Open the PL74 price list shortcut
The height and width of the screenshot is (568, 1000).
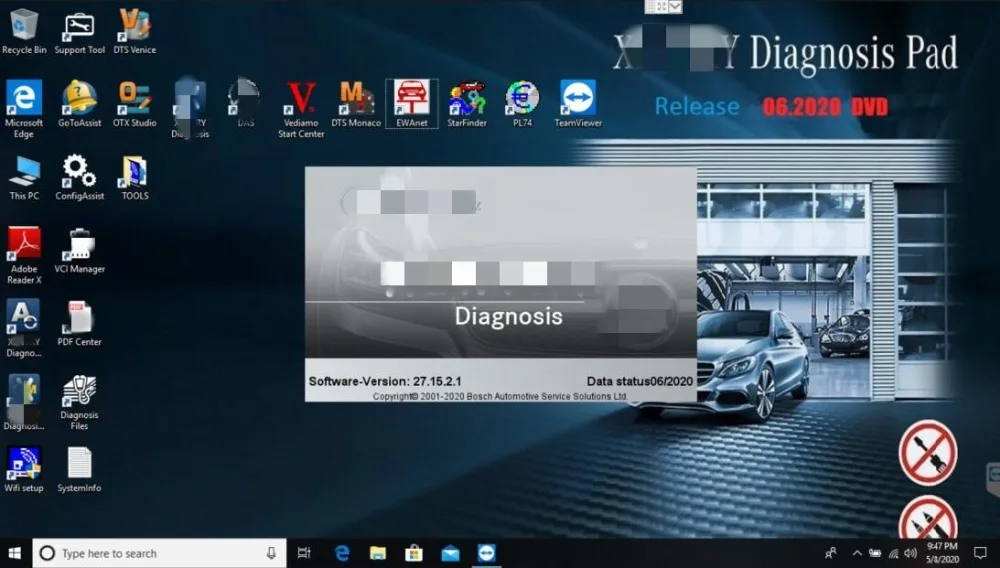522,104
